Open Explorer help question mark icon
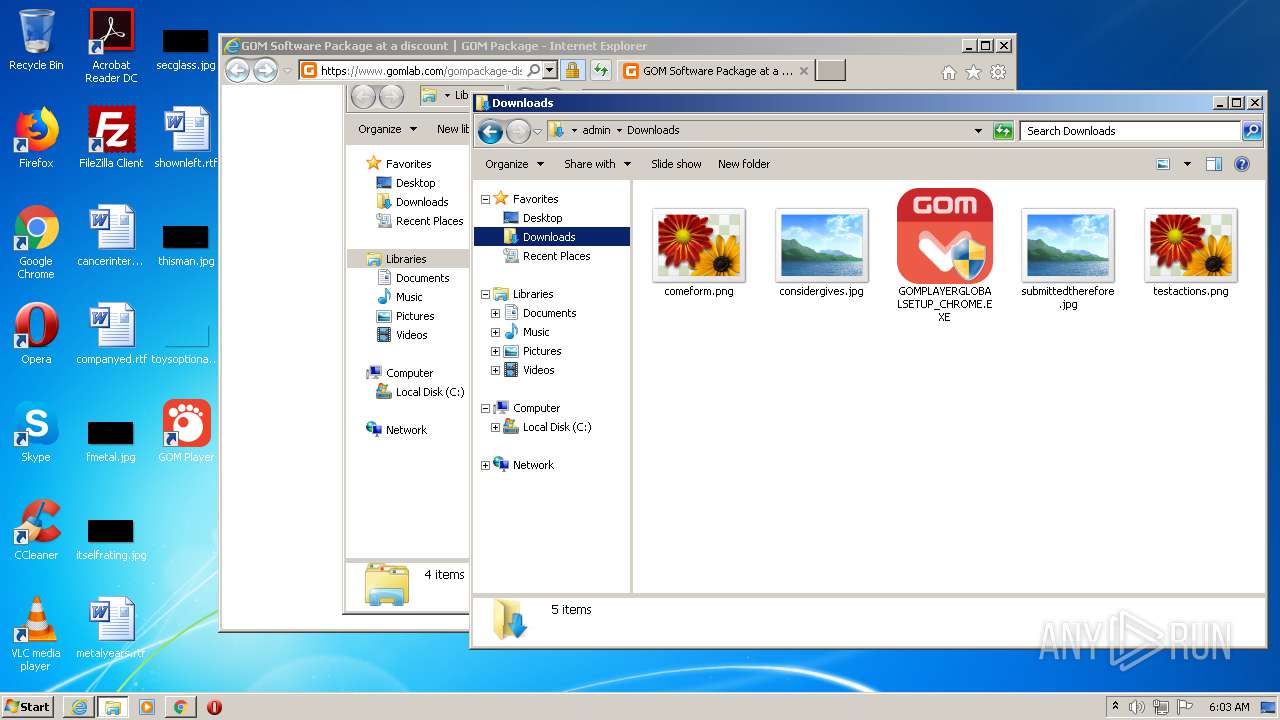Viewport: 1280px width, 720px height. click(1241, 164)
